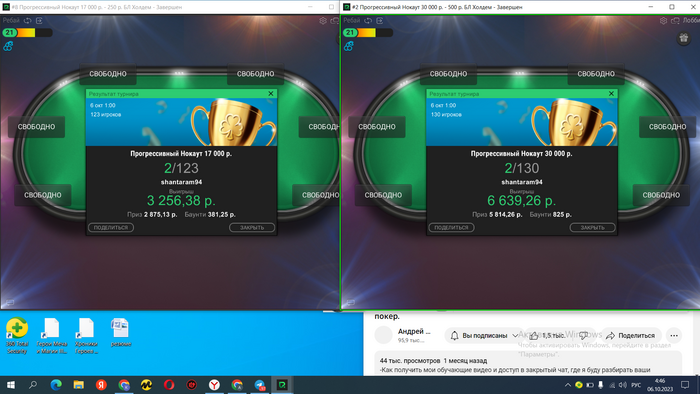Open settings gear in the right poker window
Image resolution: width=700 pixels, height=394 pixels.
tap(663, 21)
